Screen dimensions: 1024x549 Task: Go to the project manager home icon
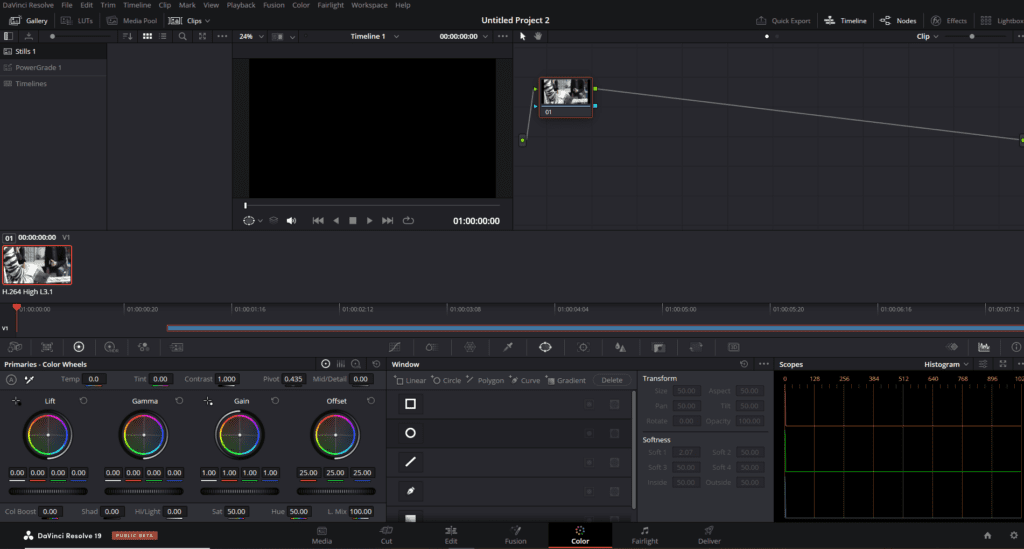[987, 535]
